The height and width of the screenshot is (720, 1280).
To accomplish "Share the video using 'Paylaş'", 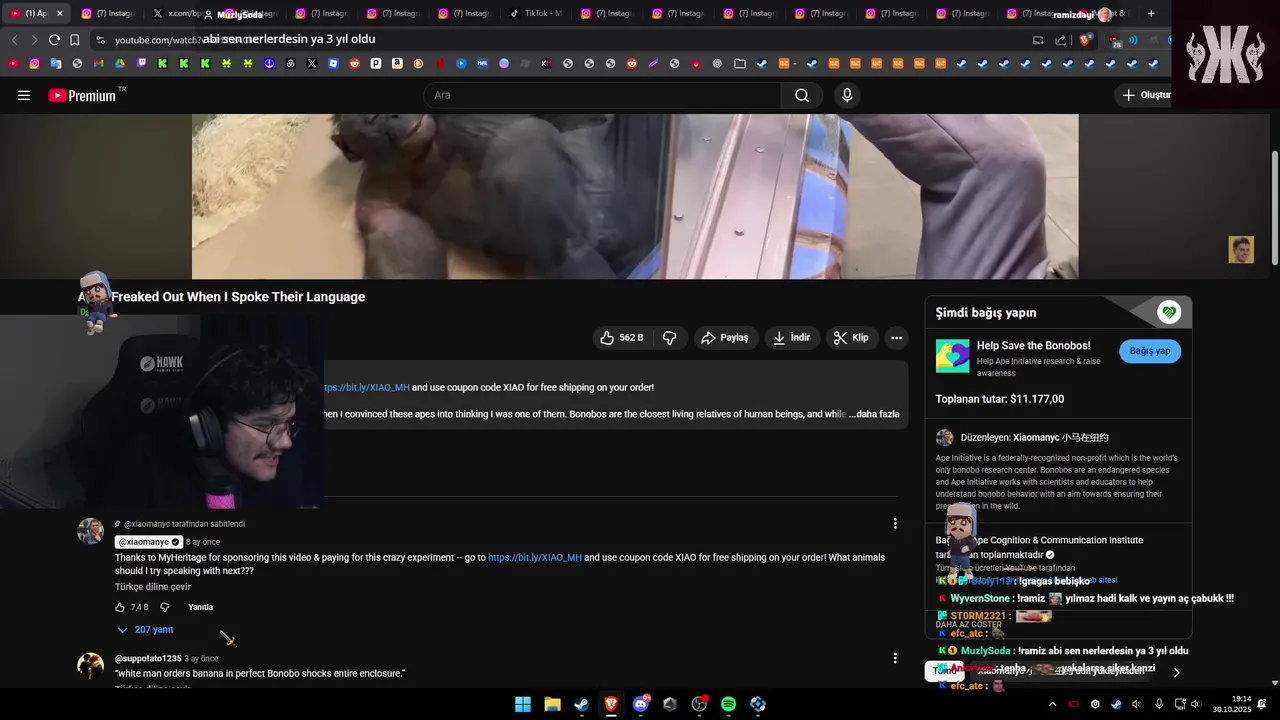I will tap(725, 338).
